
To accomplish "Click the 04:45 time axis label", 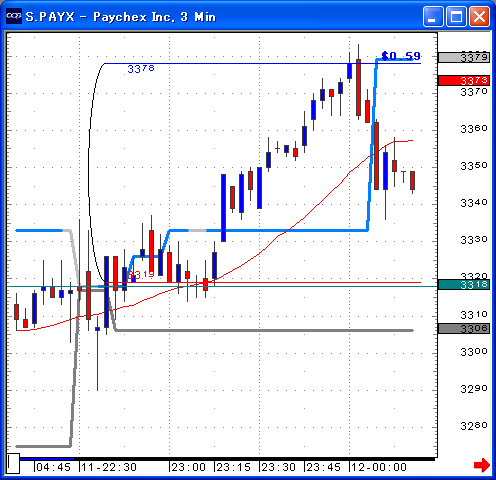I will [x=53, y=467].
